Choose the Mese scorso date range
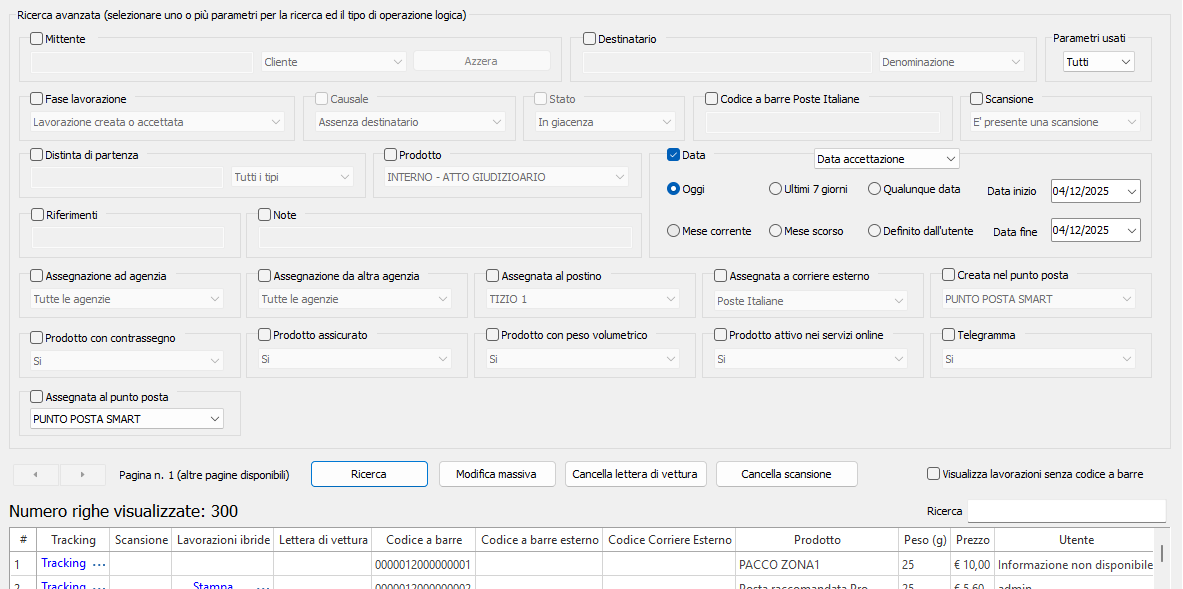This screenshot has width=1183, height=589. point(775,231)
